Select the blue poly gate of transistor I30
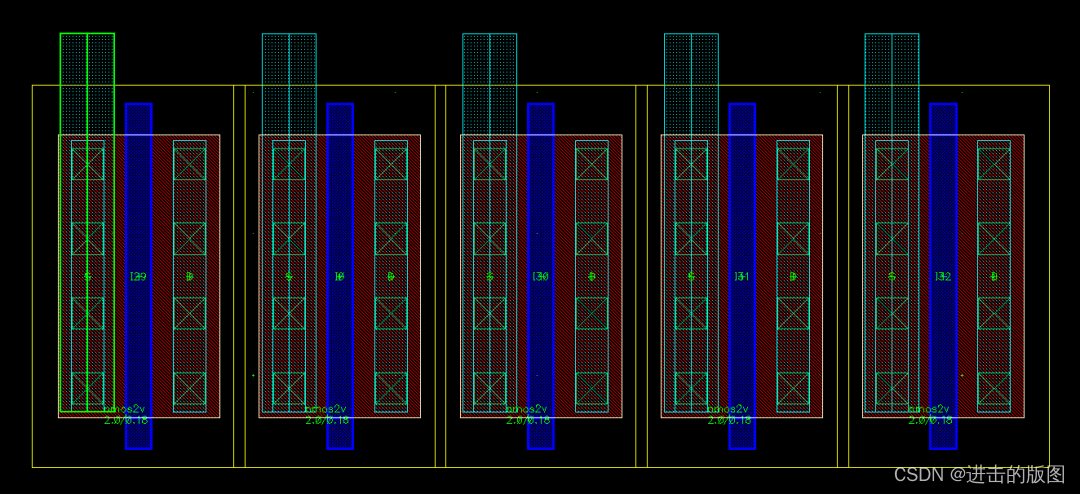 pyautogui.click(x=541, y=276)
